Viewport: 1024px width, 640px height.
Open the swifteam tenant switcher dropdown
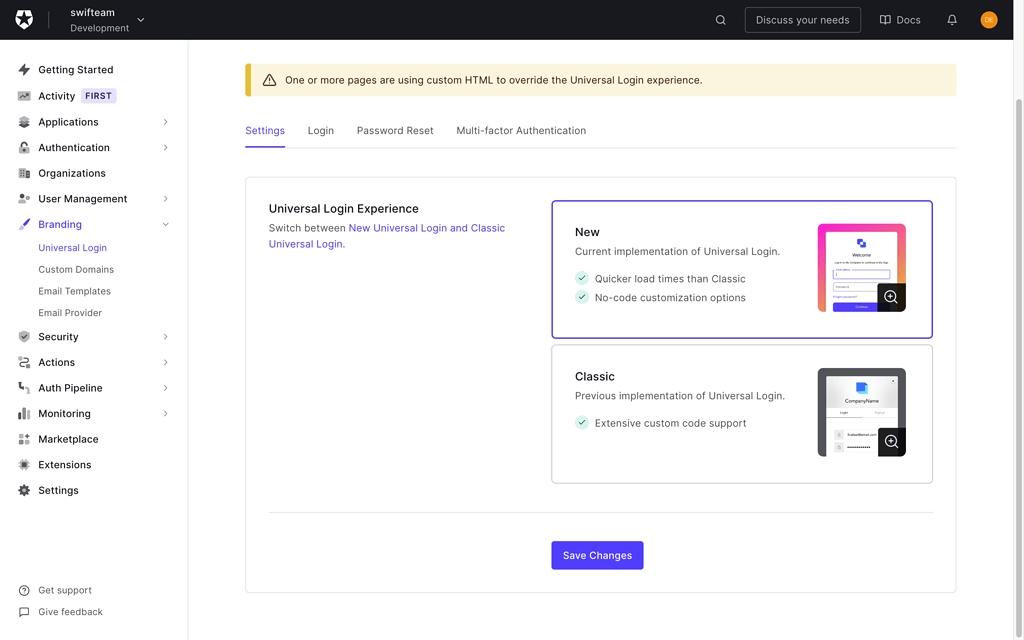tap(139, 19)
